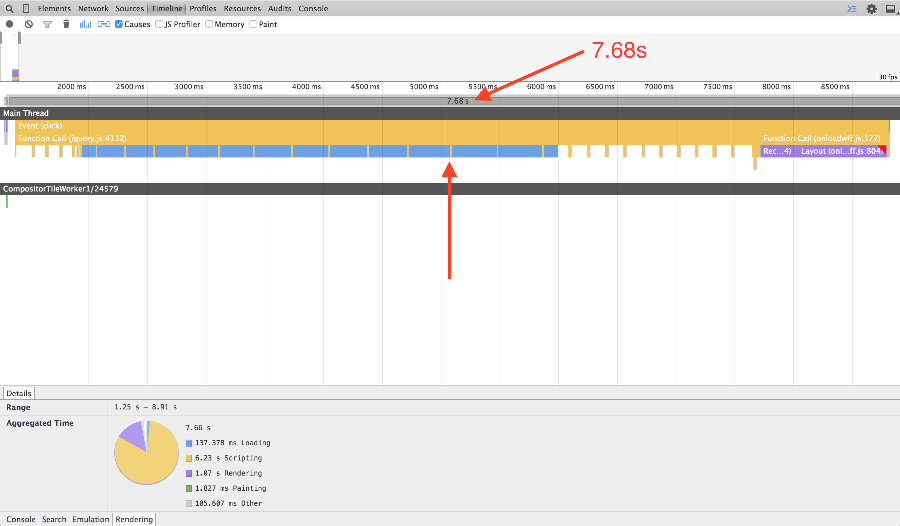
Task: Open the Network panel tab
Action: coord(93,8)
